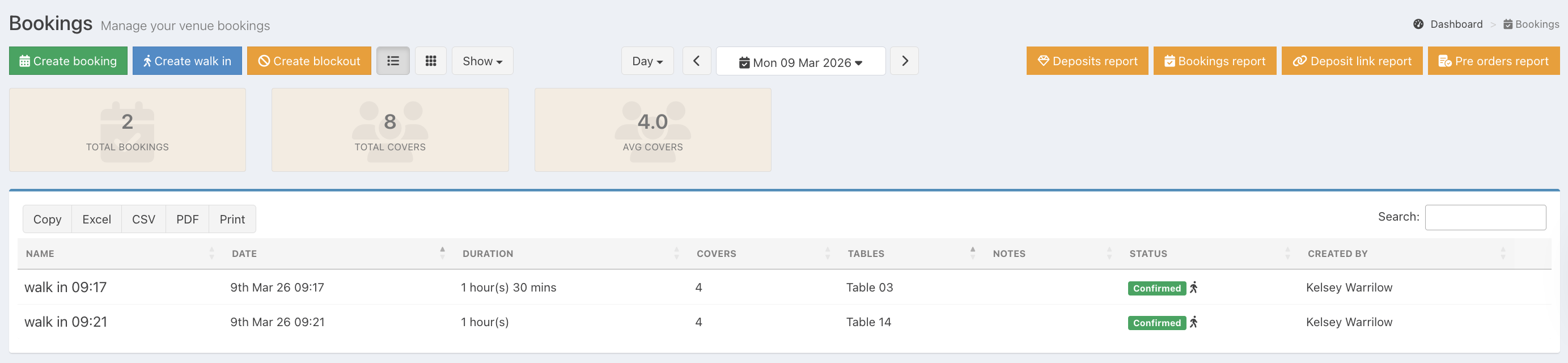Export the table as PDF
Image resolution: width=1568 pixels, height=363 pixels.
point(188,220)
